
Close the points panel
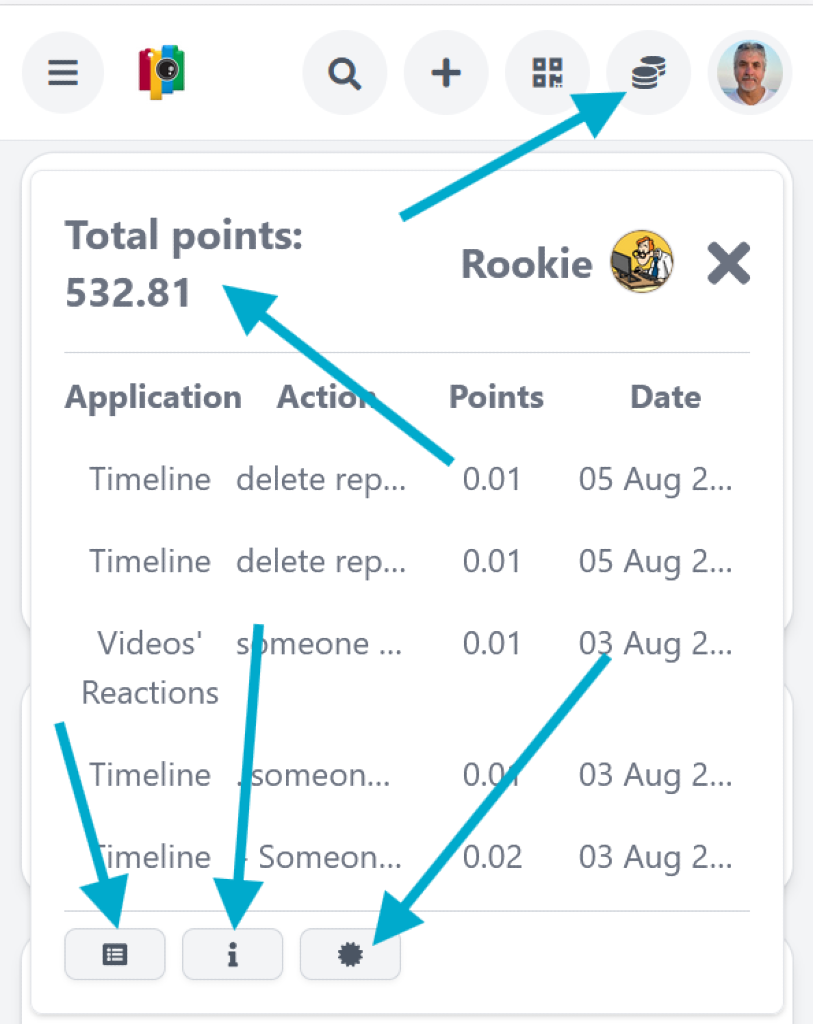728,264
